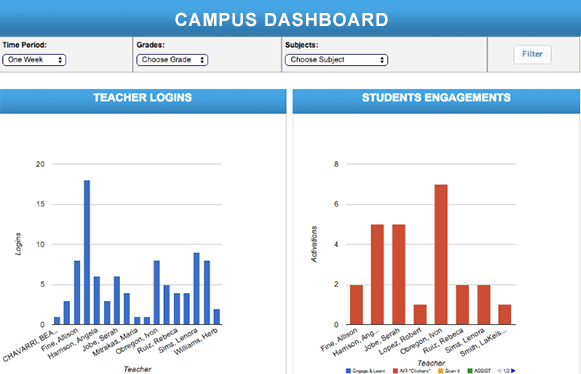Screen dimensions: 581x374
Task: Click the last blue login bar for Williams, Herb
Action: pos(217,317)
